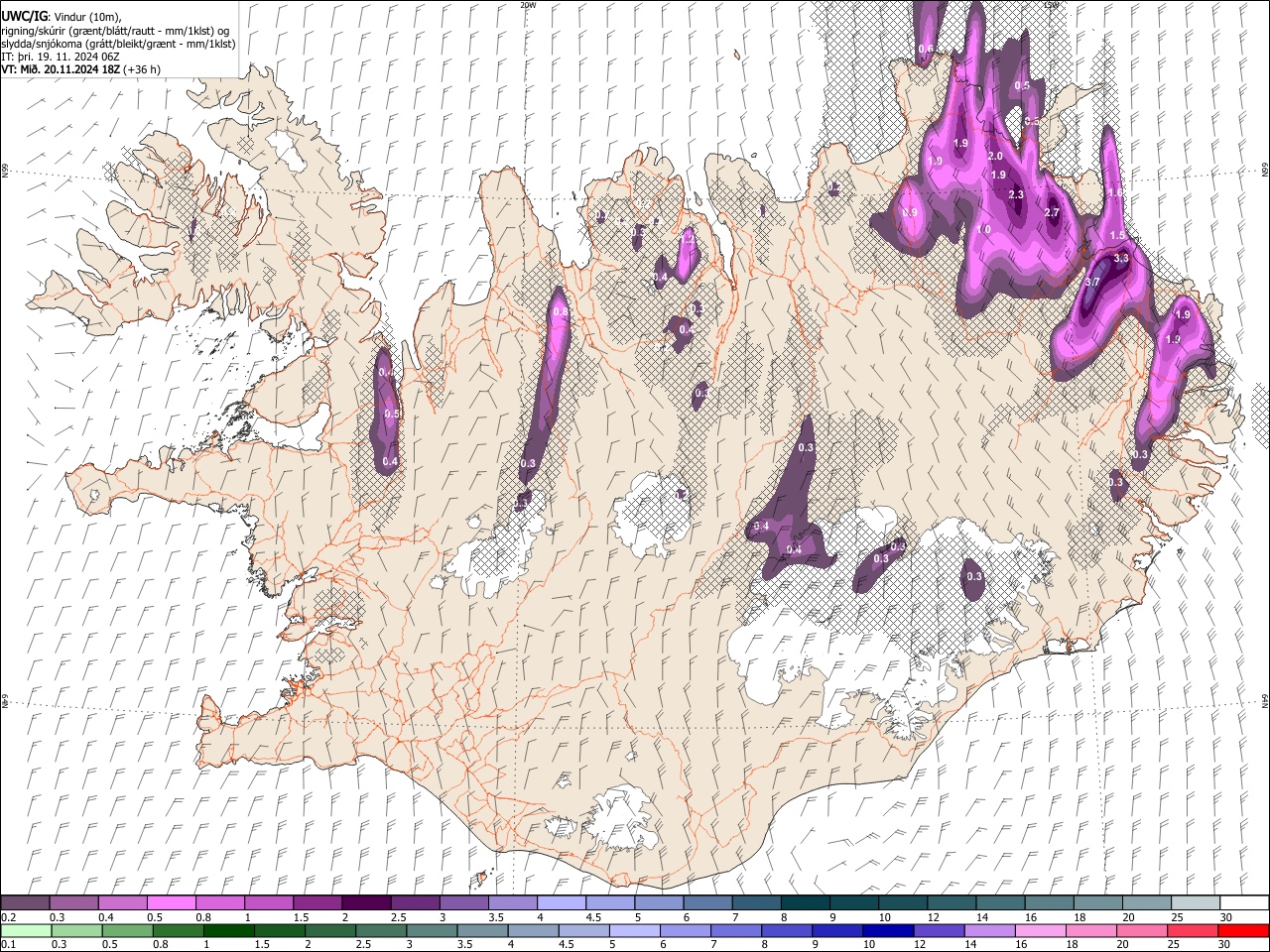Pick the pale green 0.1 swatch on the lower legend
This screenshot has height=952, width=1270.
point(26,930)
